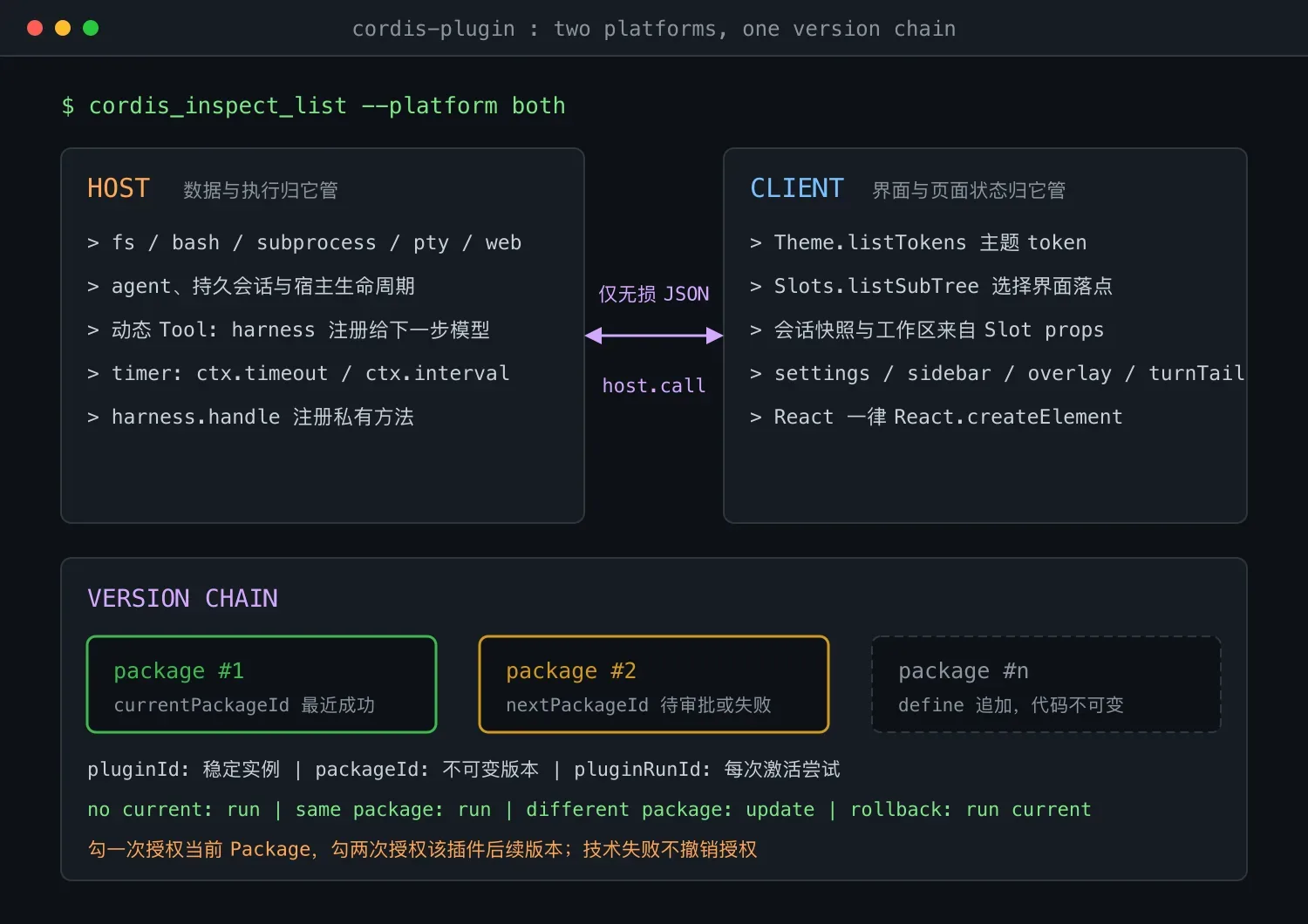Viewport: 1308px width, 924px height.
Task: Click the VERSION CHAIN heading
Action: click(182, 598)
